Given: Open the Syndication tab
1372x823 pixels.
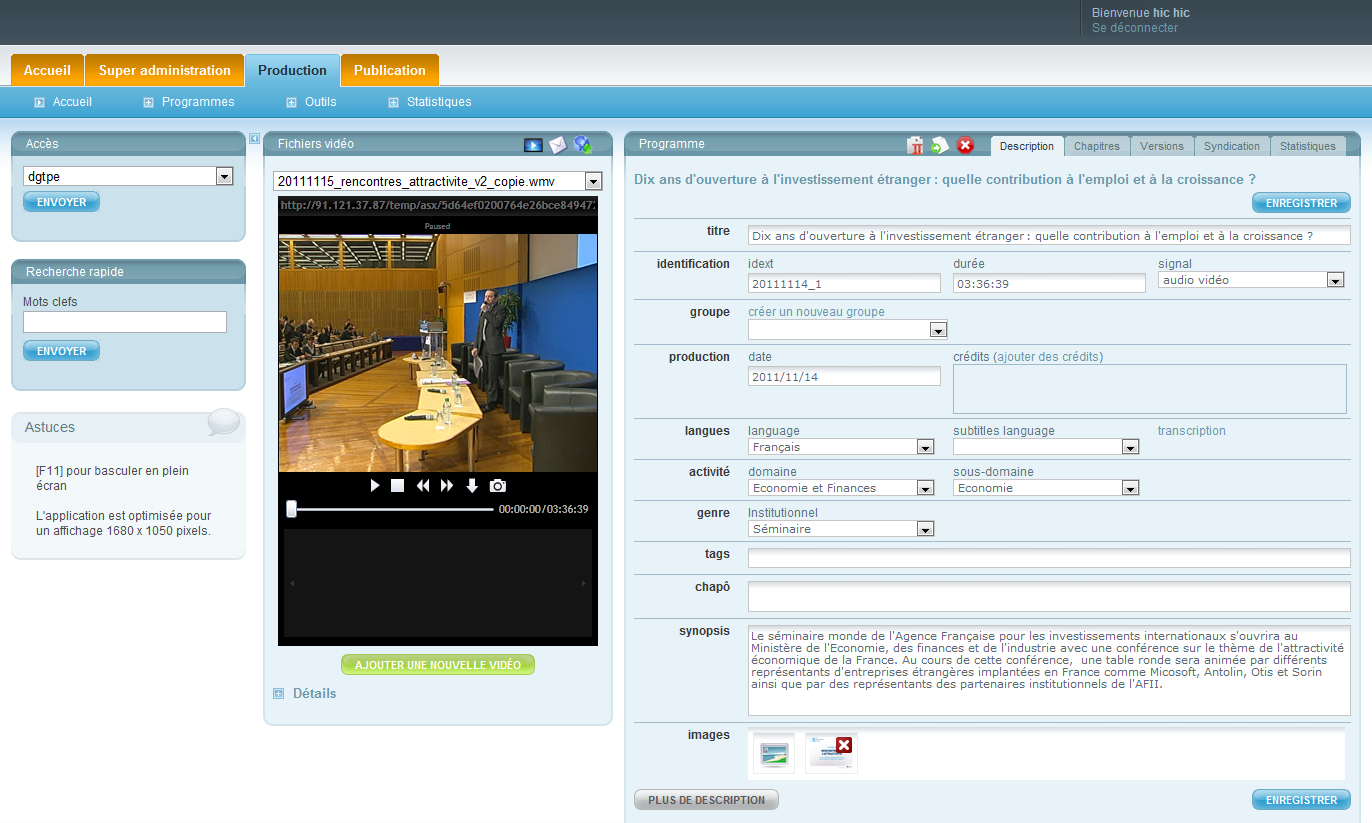Looking at the screenshot, I should point(1232,146).
